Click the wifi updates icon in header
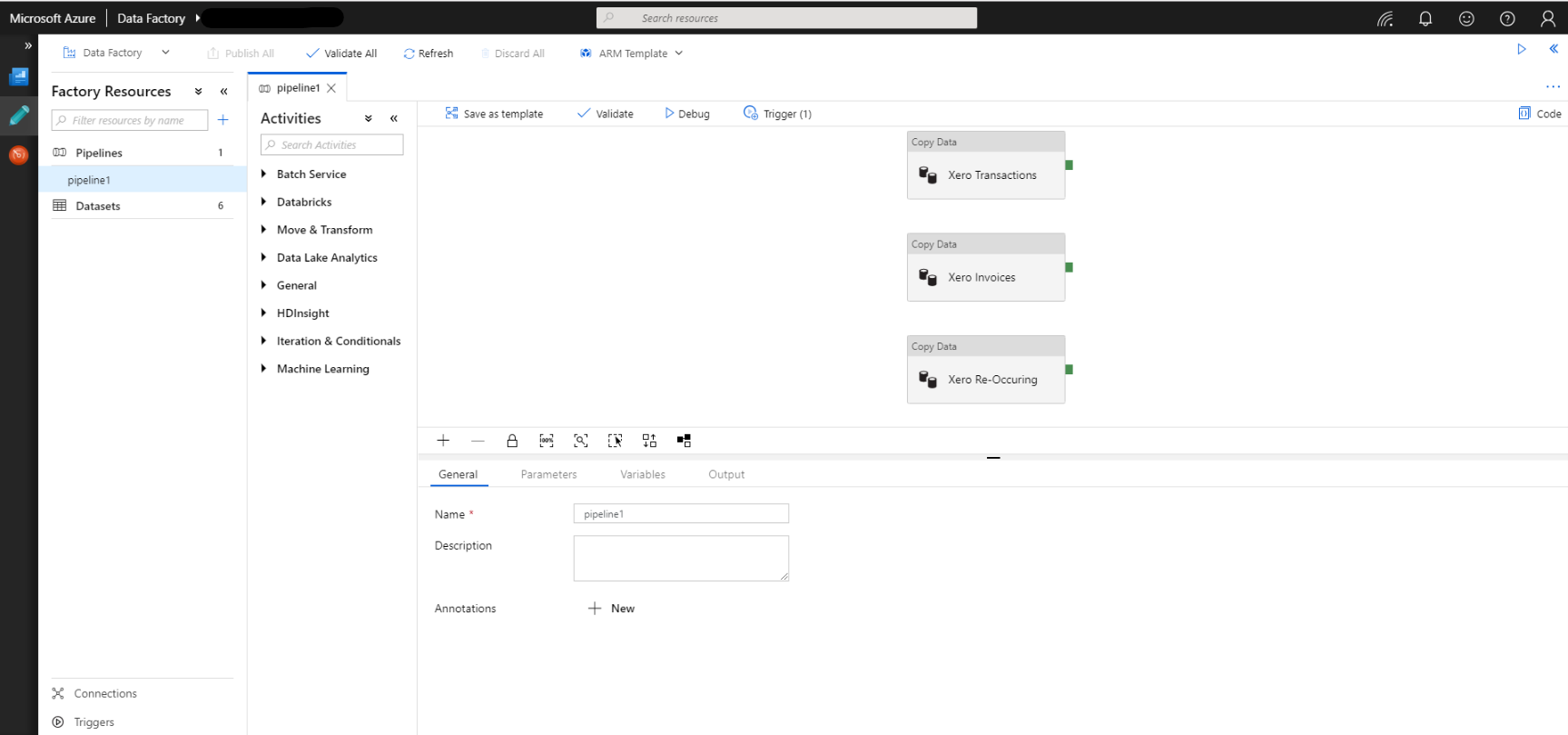 [x=1385, y=18]
